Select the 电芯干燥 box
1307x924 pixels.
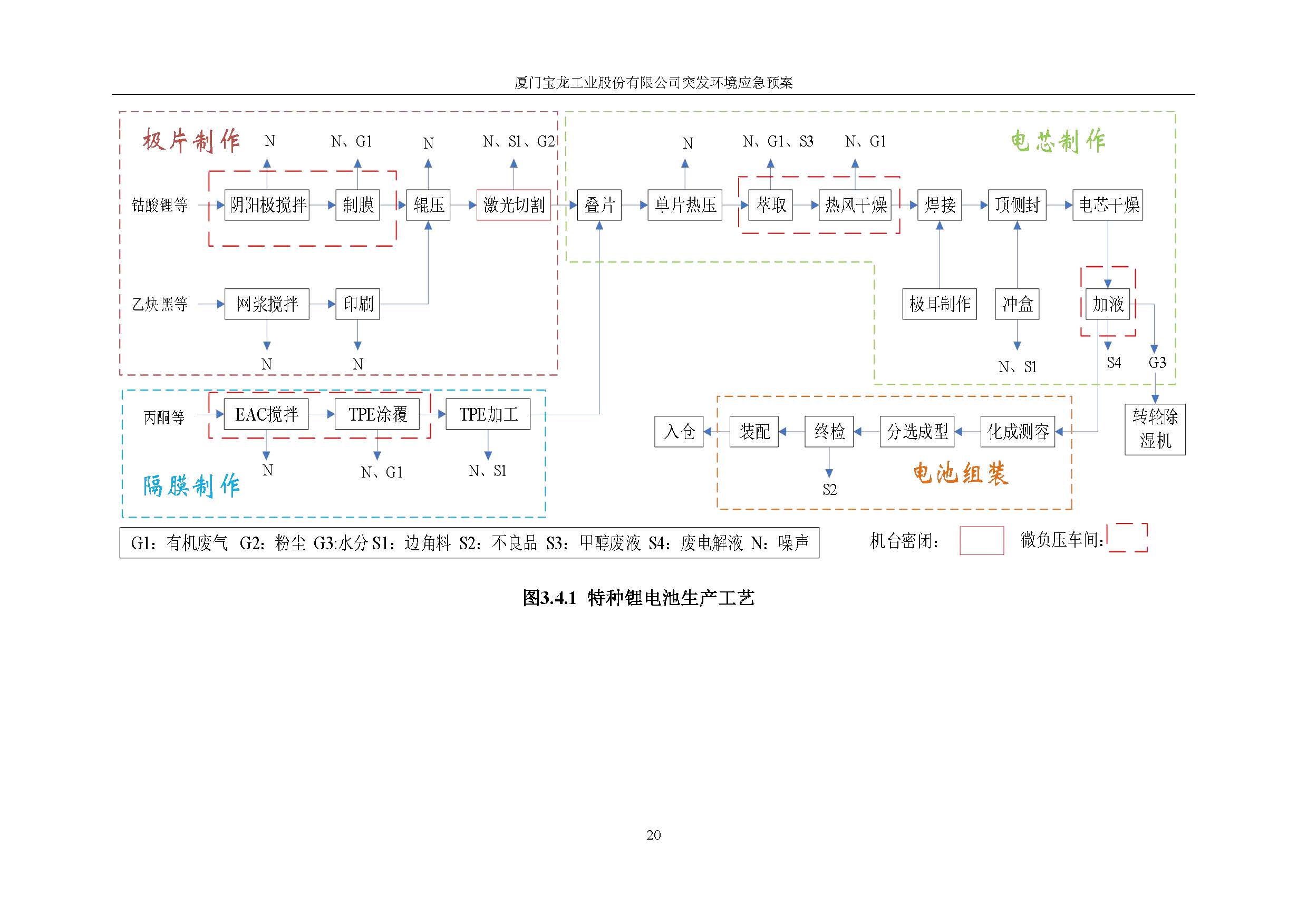[x=1108, y=205]
